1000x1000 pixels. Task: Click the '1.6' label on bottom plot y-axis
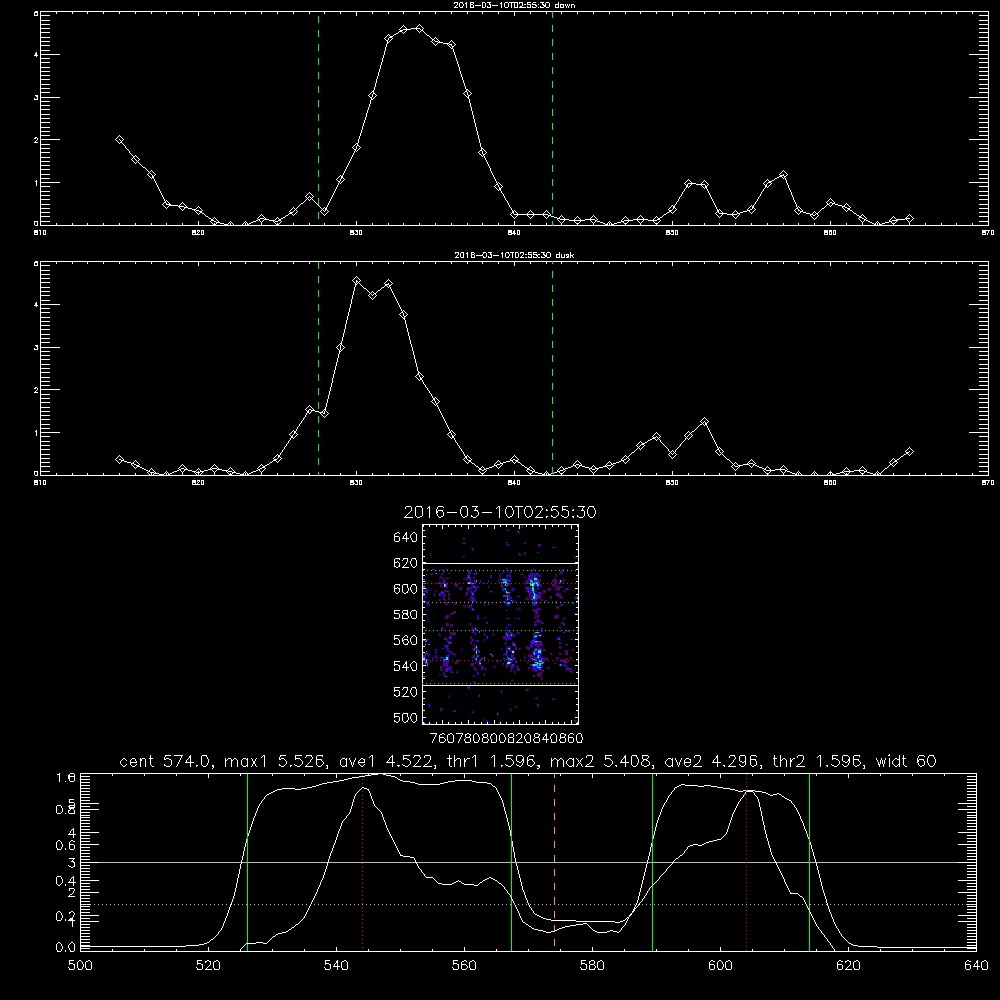pyautogui.click(x=66, y=777)
